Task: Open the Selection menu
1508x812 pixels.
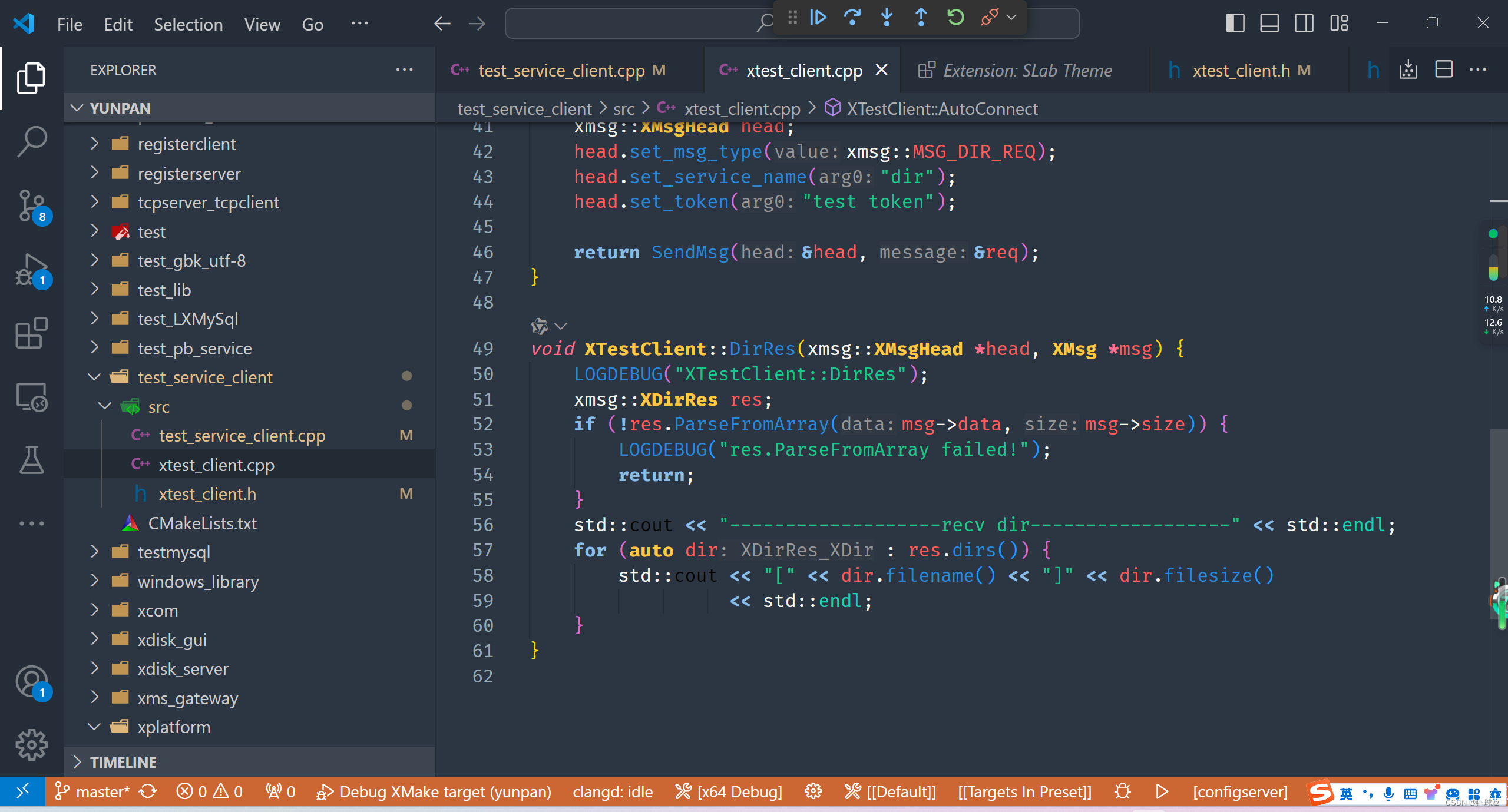Action: (188, 24)
